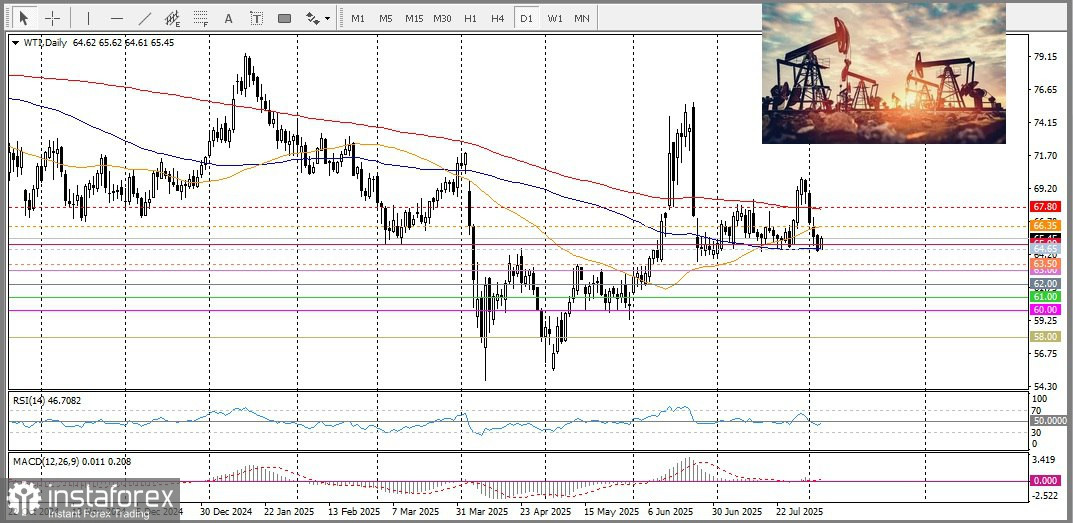Switch to M1 timeframe
Viewport: 1073px width, 523px height.
pyautogui.click(x=358, y=18)
